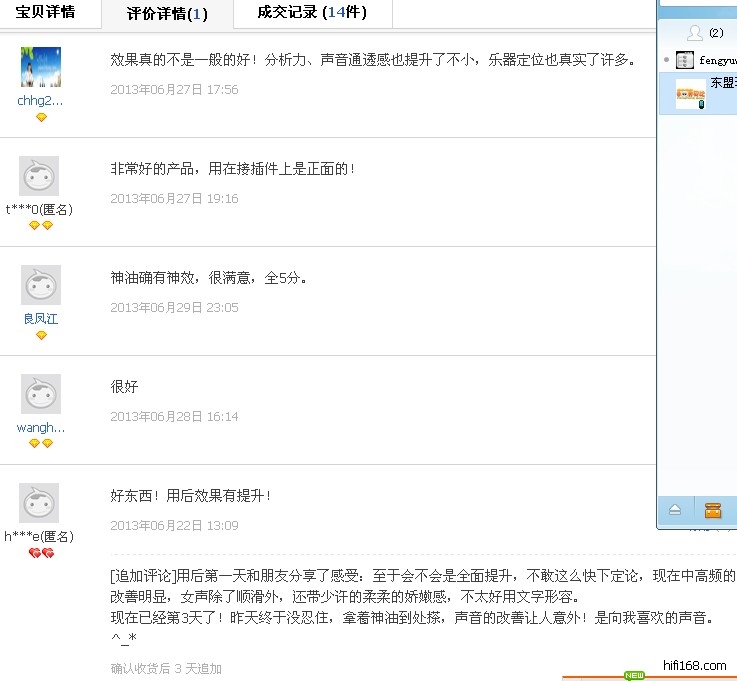Click the default avatar above 良凤江

point(40,285)
